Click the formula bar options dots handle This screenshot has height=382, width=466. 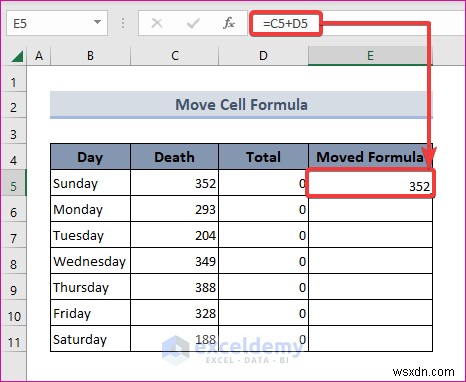pyautogui.click(x=123, y=23)
